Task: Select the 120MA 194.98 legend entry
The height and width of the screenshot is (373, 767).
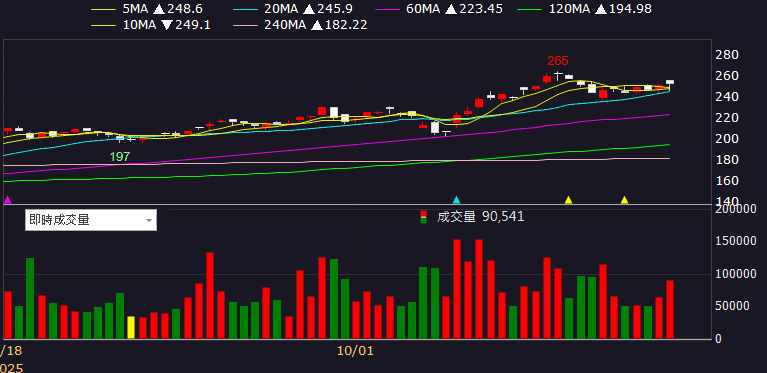Action: pos(586,9)
